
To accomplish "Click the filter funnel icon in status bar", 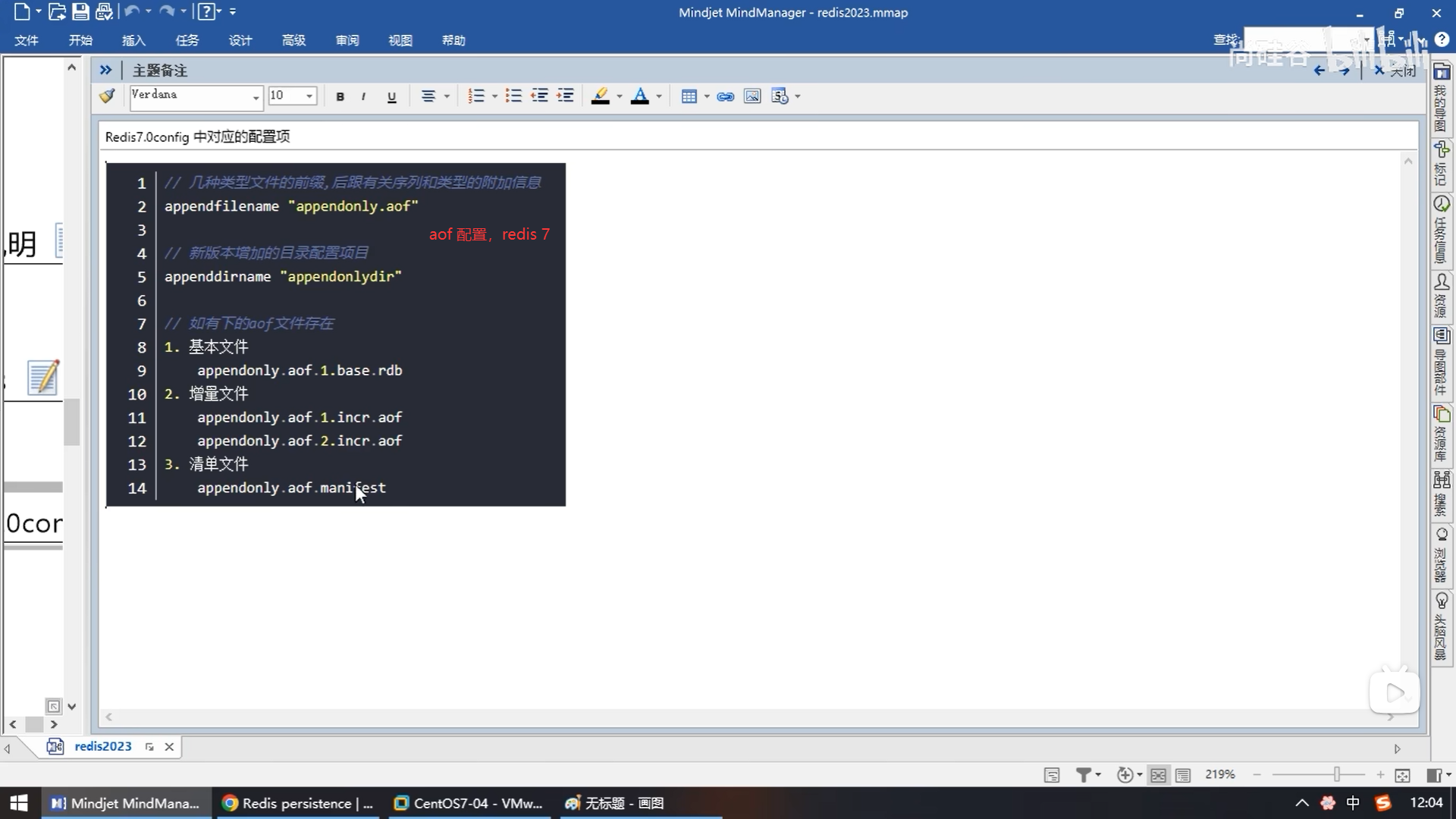I will (1084, 774).
